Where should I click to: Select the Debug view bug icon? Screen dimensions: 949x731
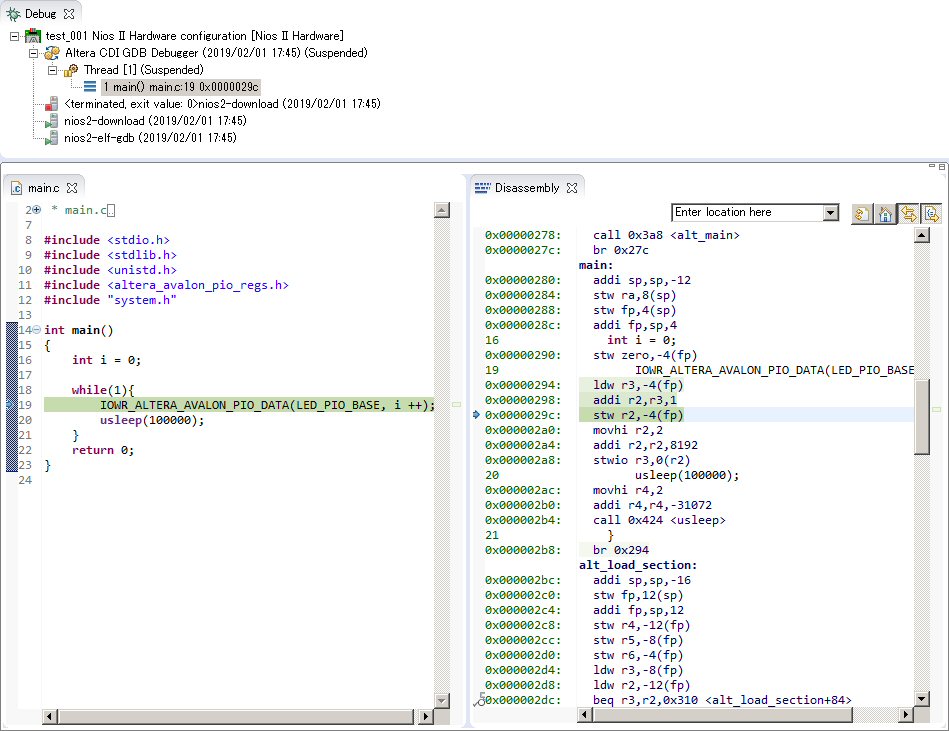pos(13,13)
